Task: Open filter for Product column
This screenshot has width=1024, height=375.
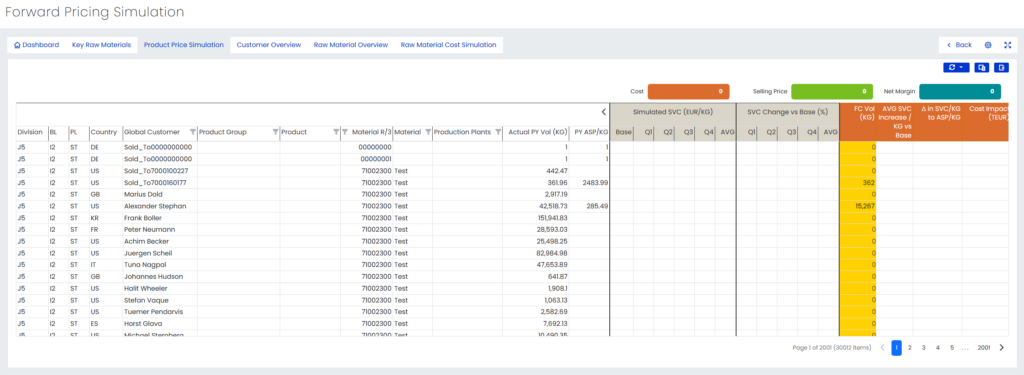Action: (336, 132)
